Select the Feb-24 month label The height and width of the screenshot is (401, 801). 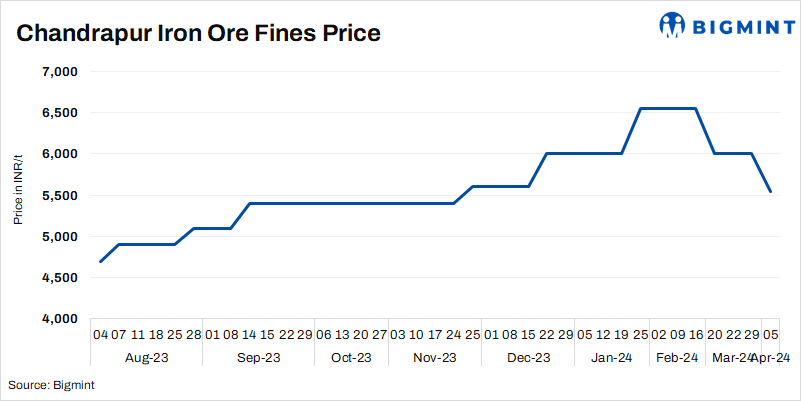[x=676, y=357]
